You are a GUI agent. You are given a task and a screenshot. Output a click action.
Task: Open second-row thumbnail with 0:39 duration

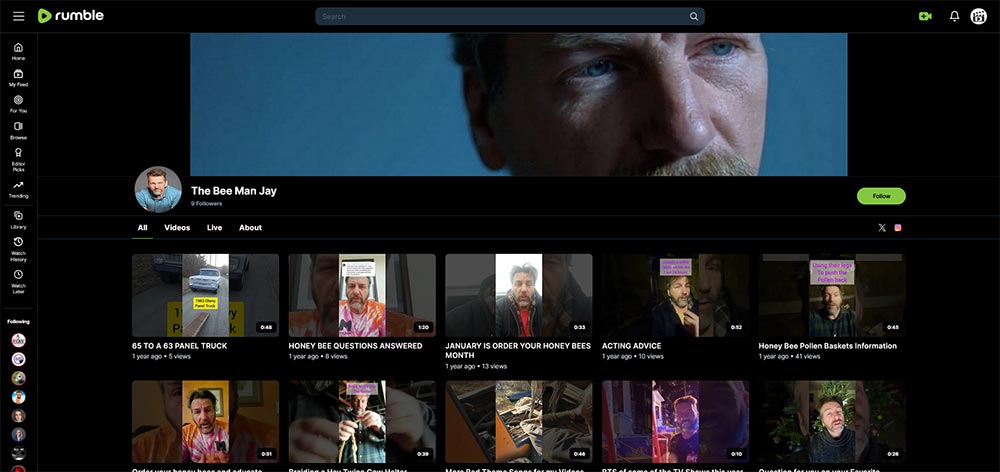coord(362,422)
